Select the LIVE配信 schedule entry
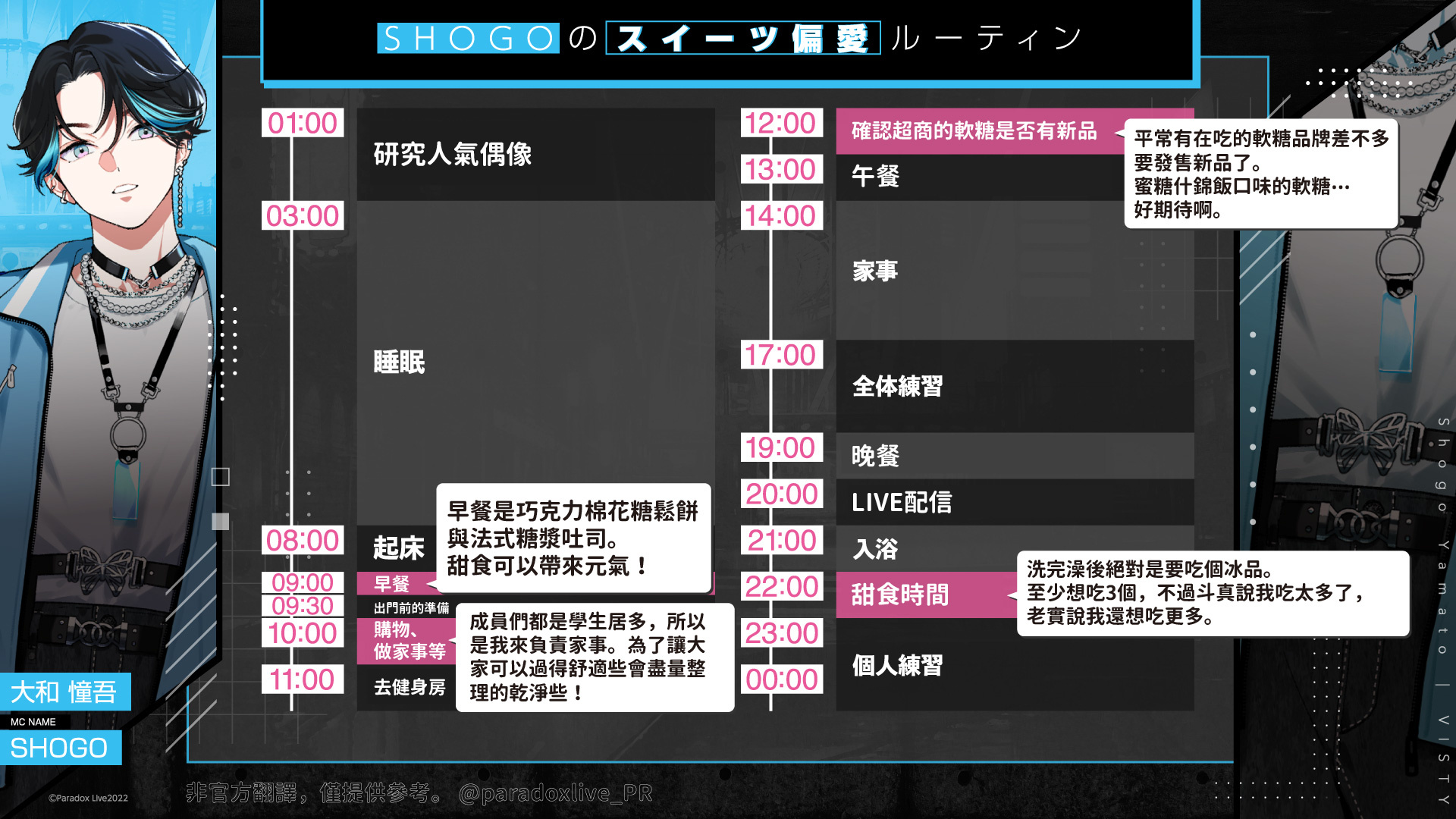This screenshot has height=819, width=1456. click(x=1015, y=502)
